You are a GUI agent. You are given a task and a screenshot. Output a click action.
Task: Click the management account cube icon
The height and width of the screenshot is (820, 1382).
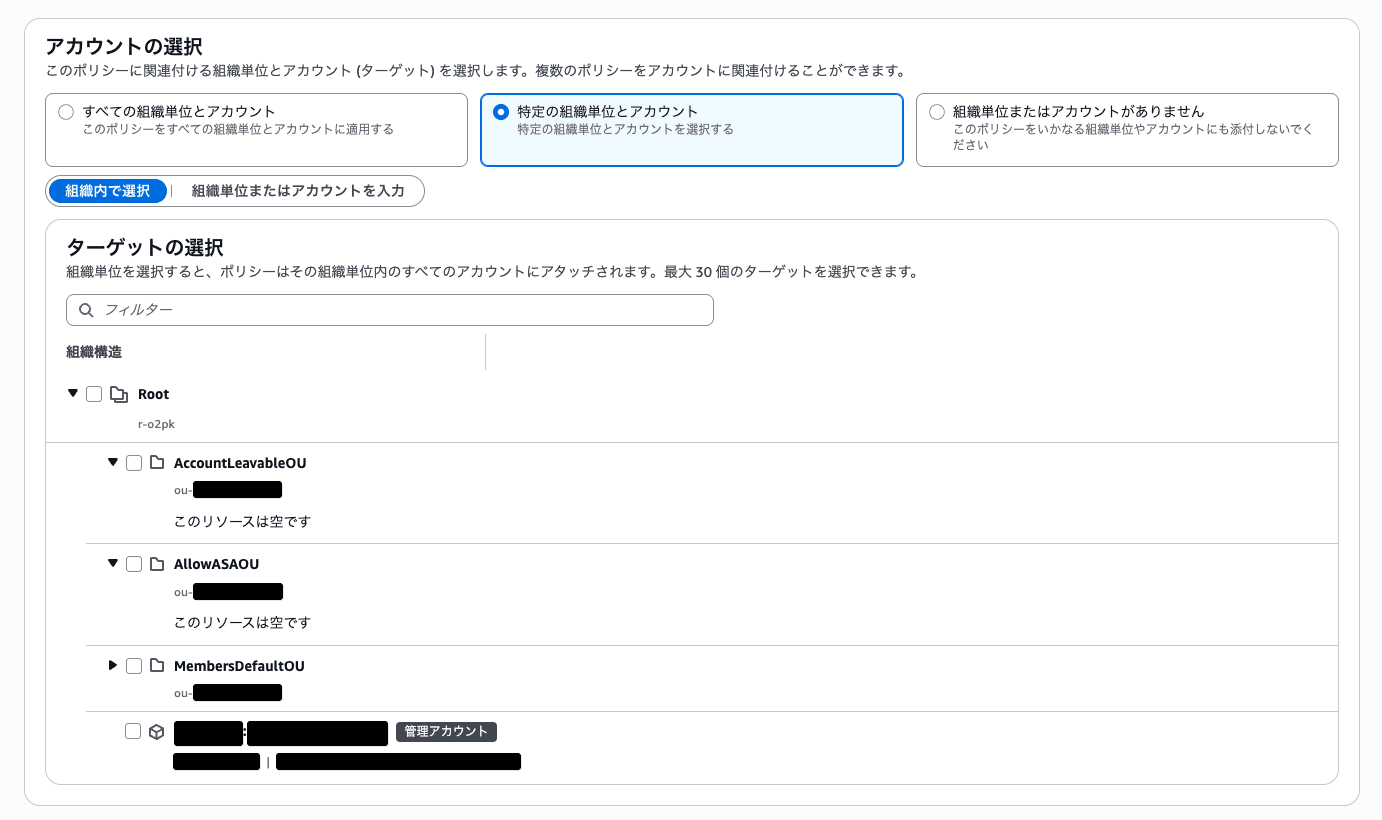(156, 732)
